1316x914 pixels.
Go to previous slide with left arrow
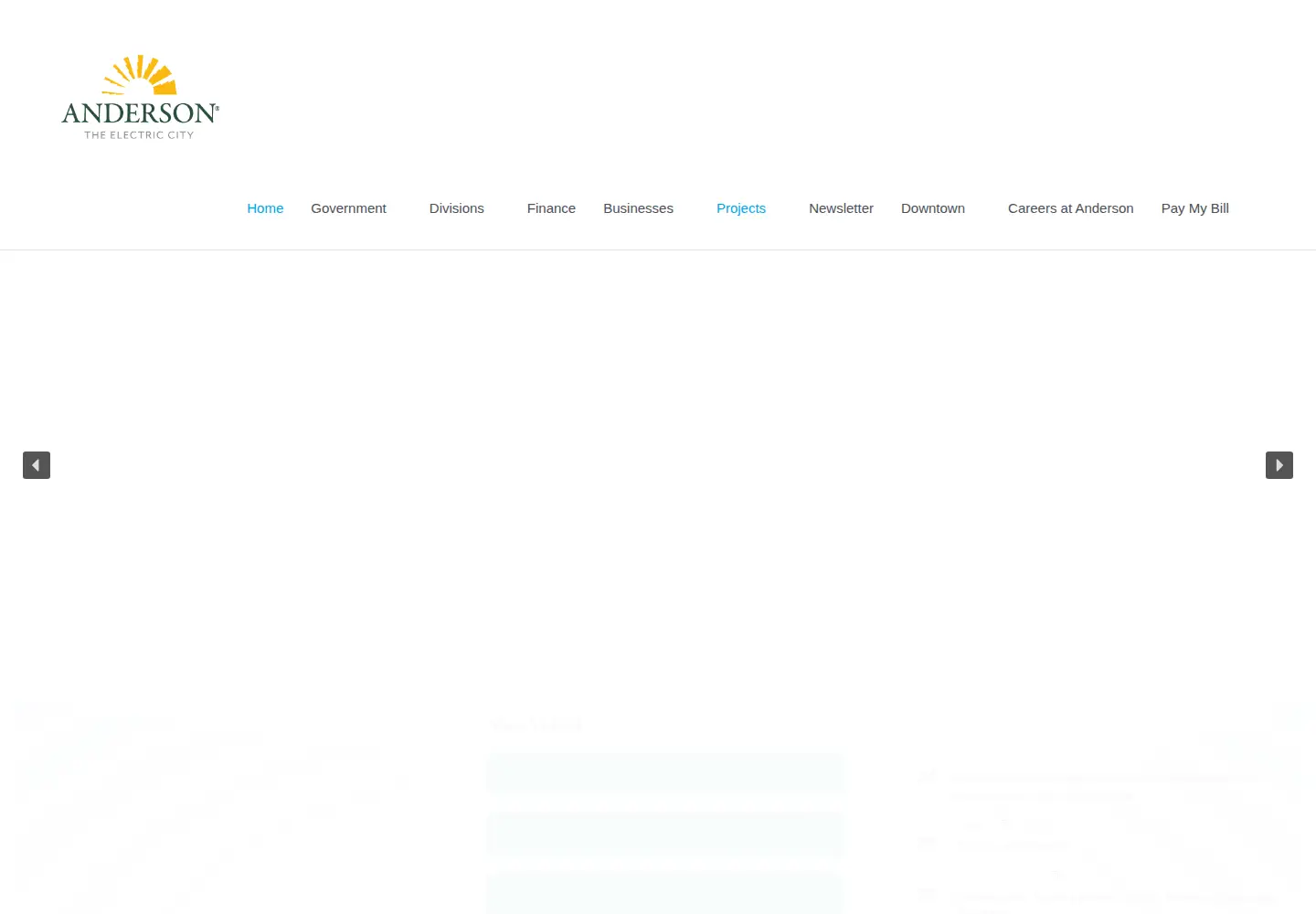pos(37,465)
